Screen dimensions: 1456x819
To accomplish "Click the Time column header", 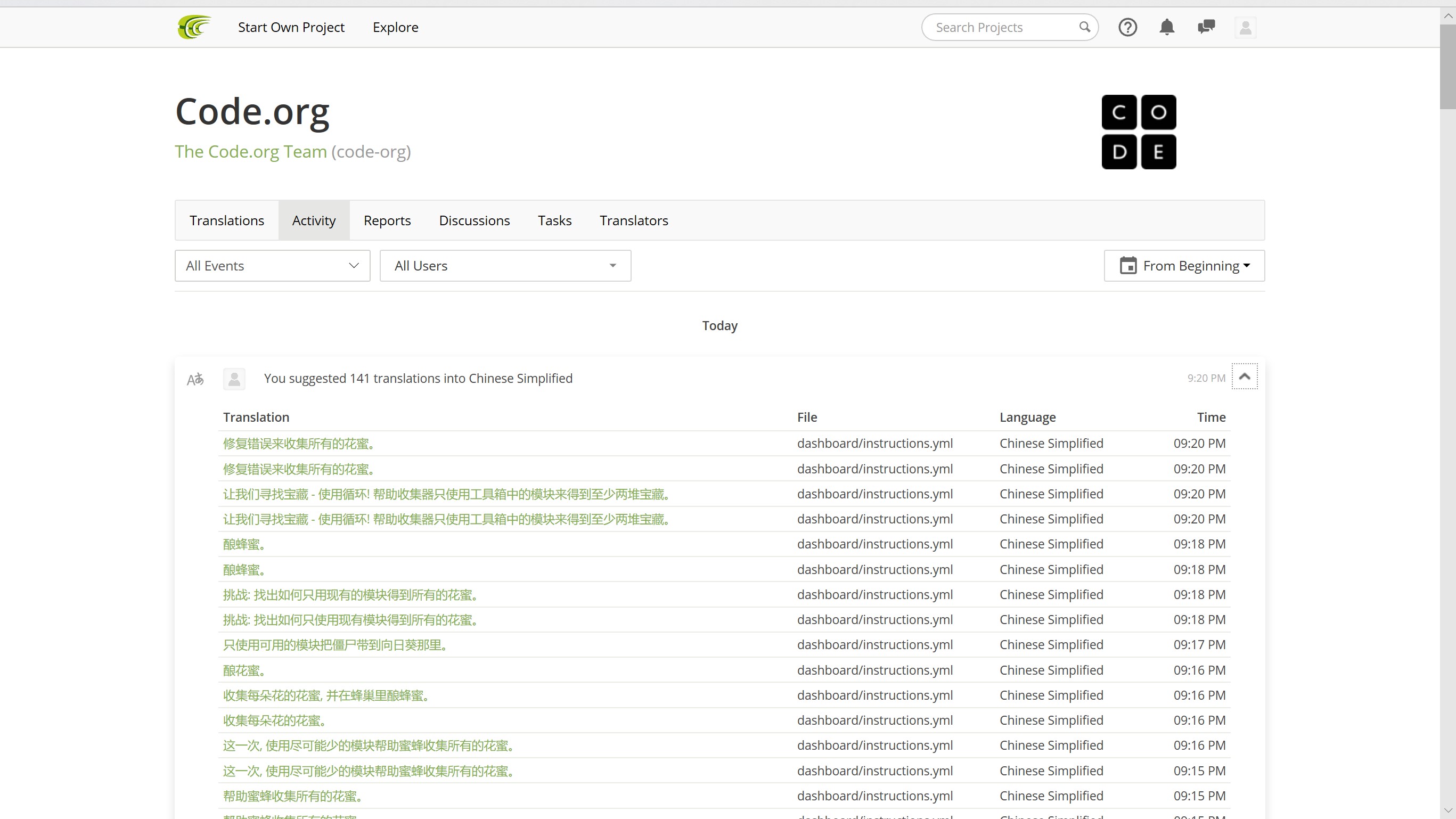I will [1211, 417].
